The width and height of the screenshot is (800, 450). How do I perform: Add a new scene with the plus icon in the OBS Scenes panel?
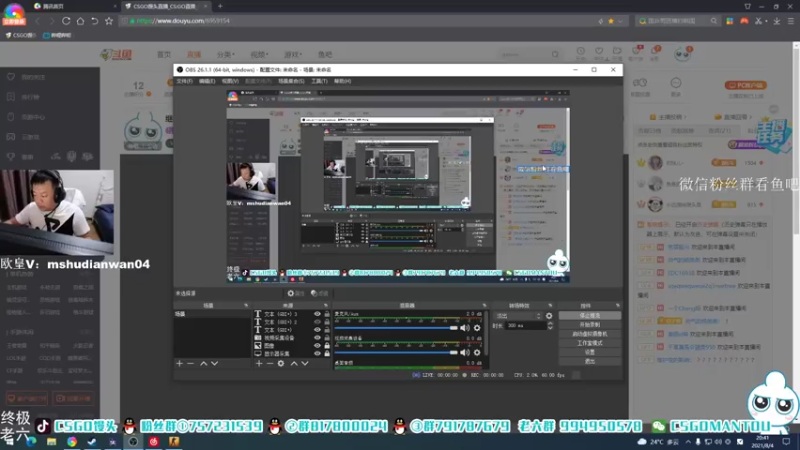click(x=180, y=363)
